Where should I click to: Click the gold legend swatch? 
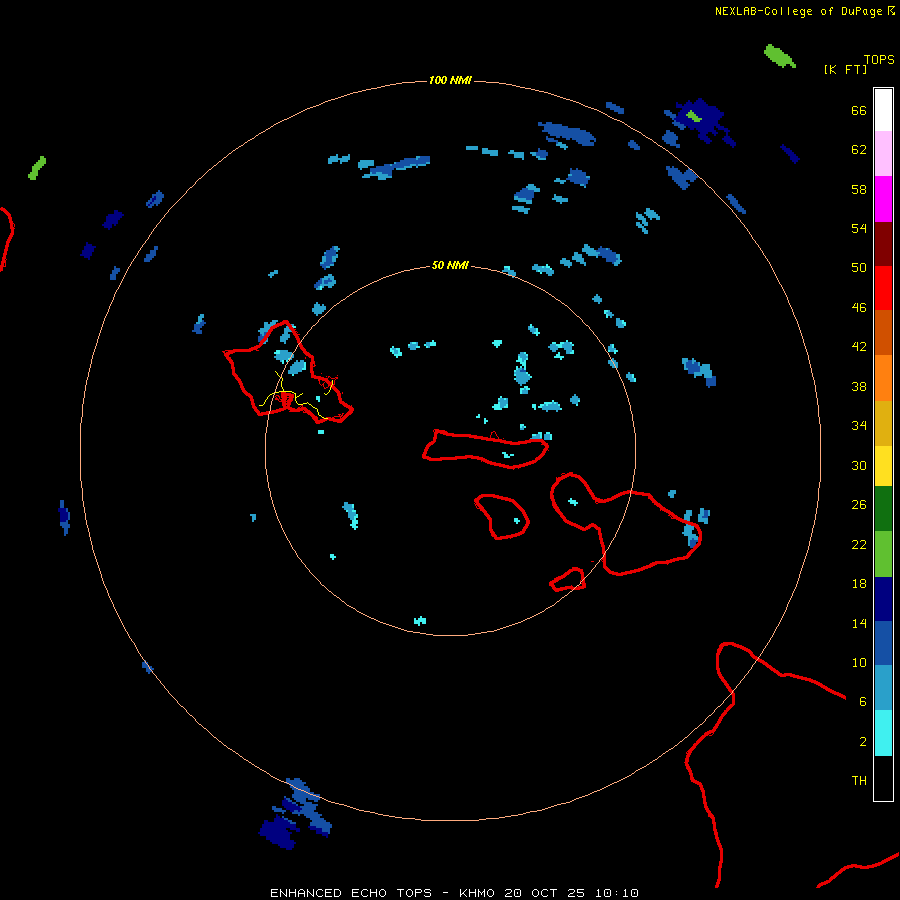[x=883, y=423]
